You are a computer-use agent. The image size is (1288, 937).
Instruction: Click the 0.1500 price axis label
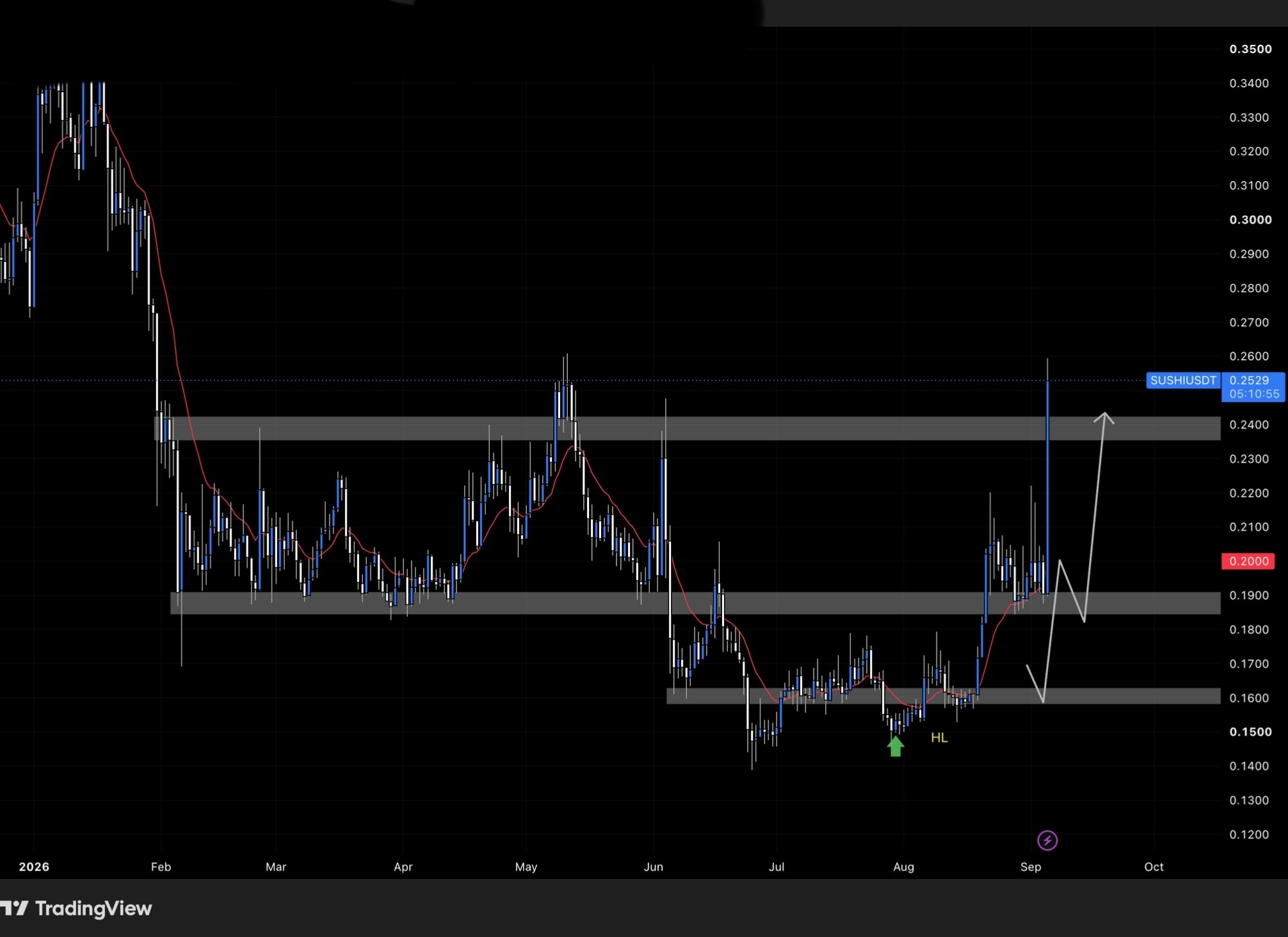pyautogui.click(x=1250, y=732)
